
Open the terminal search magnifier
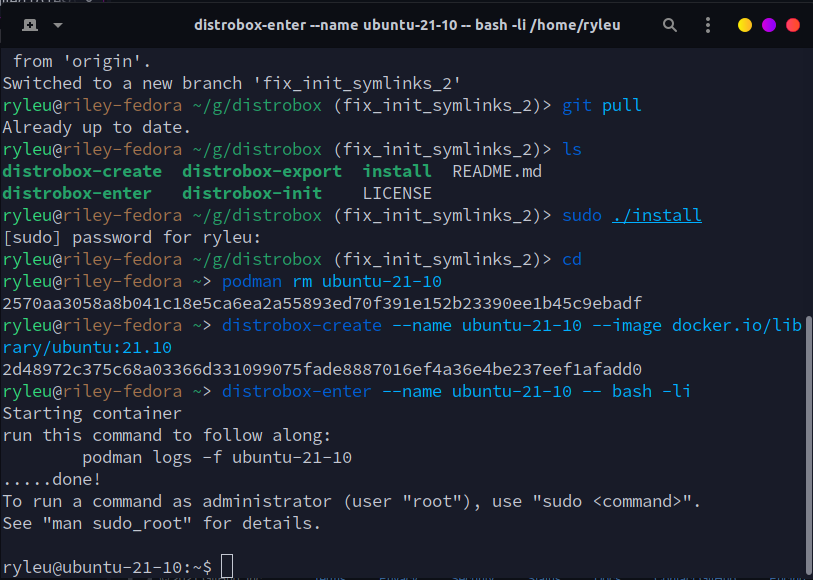pos(670,25)
